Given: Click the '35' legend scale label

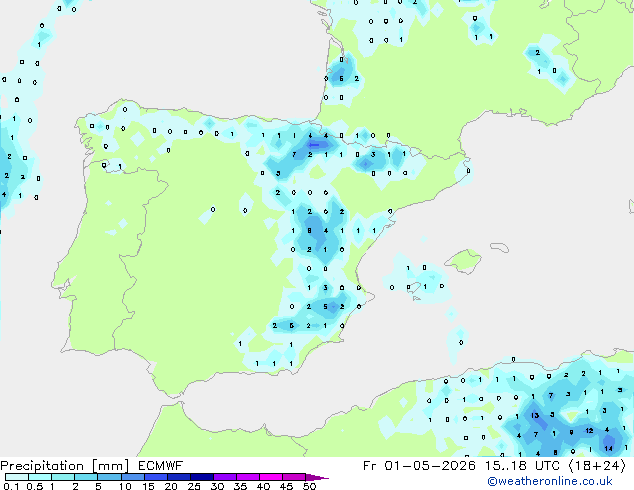Looking at the screenshot, I should pos(240,486).
